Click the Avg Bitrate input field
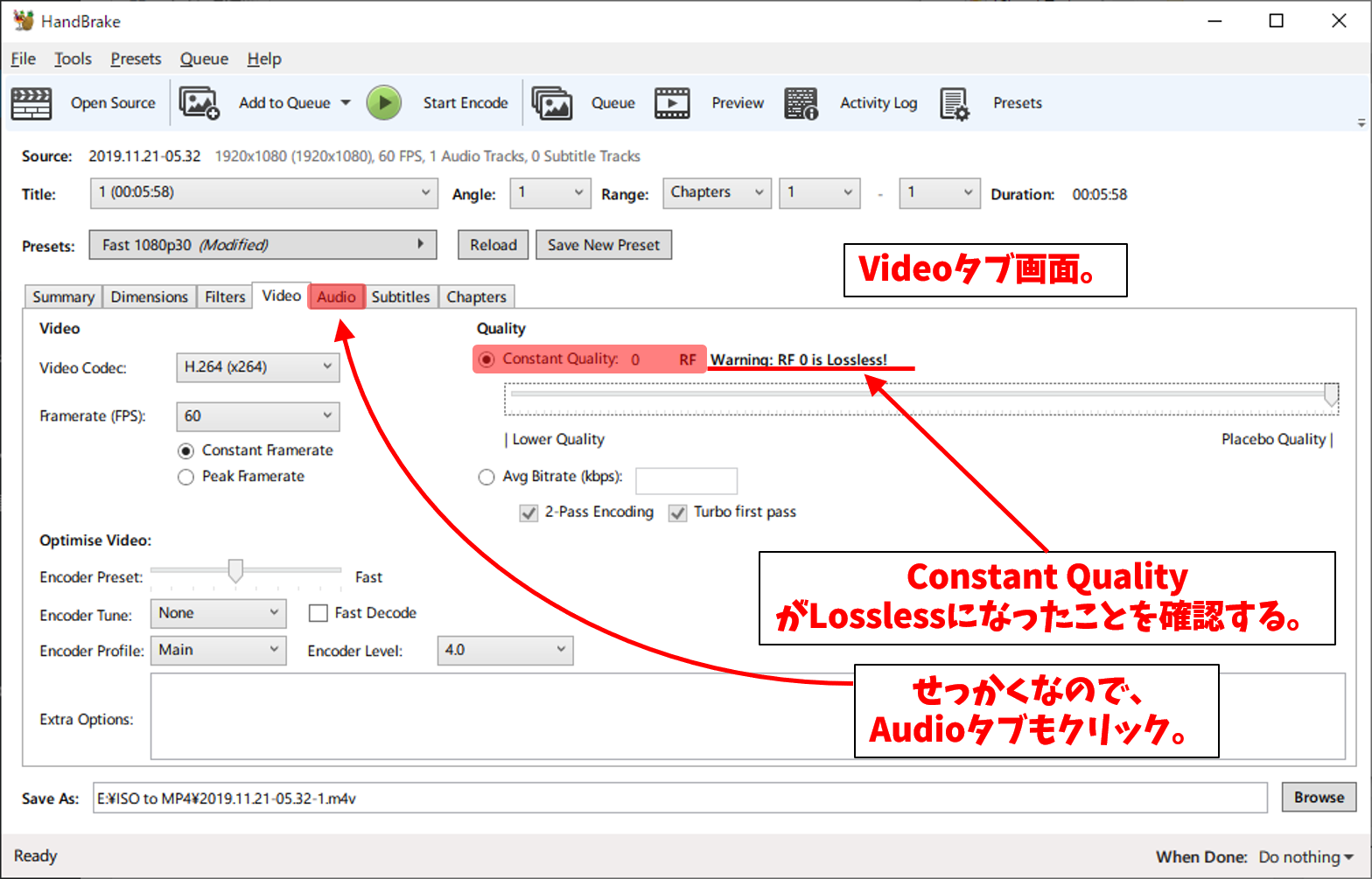 pos(686,481)
